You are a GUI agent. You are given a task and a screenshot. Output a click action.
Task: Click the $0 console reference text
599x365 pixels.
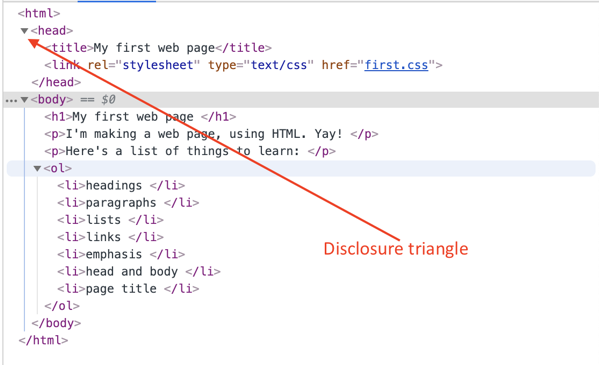(x=108, y=100)
